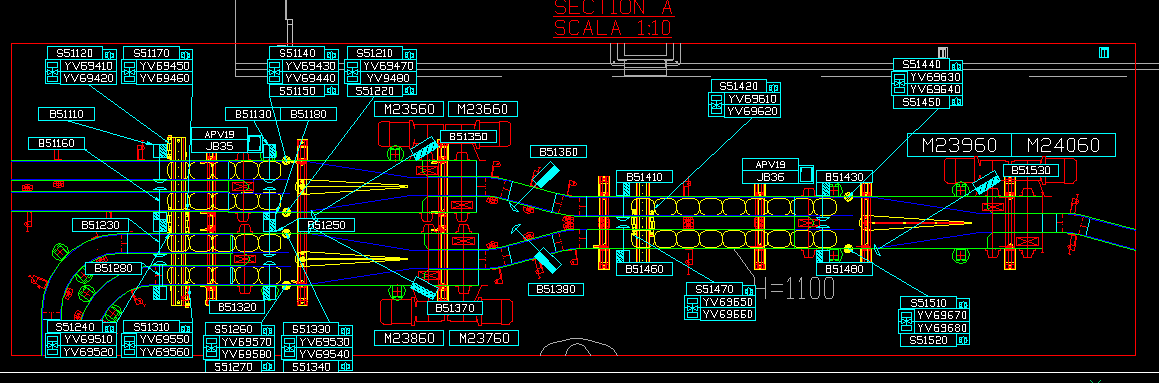The height and width of the screenshot is (383, 1159).
Task: Select the junction box symbol beside JB35
Action: (x=255, y=143)
